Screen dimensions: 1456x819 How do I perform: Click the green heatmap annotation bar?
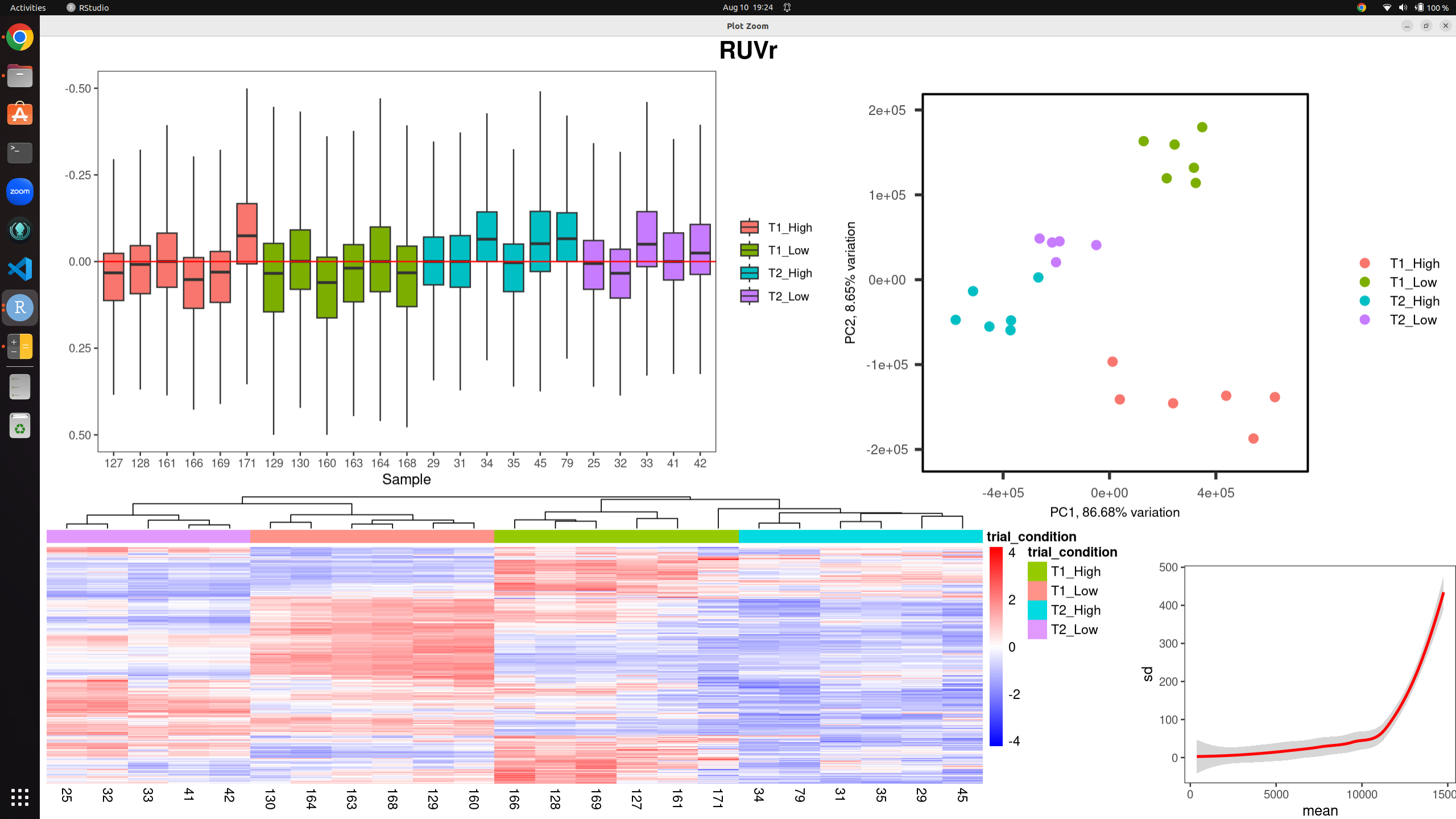(617, 536)
